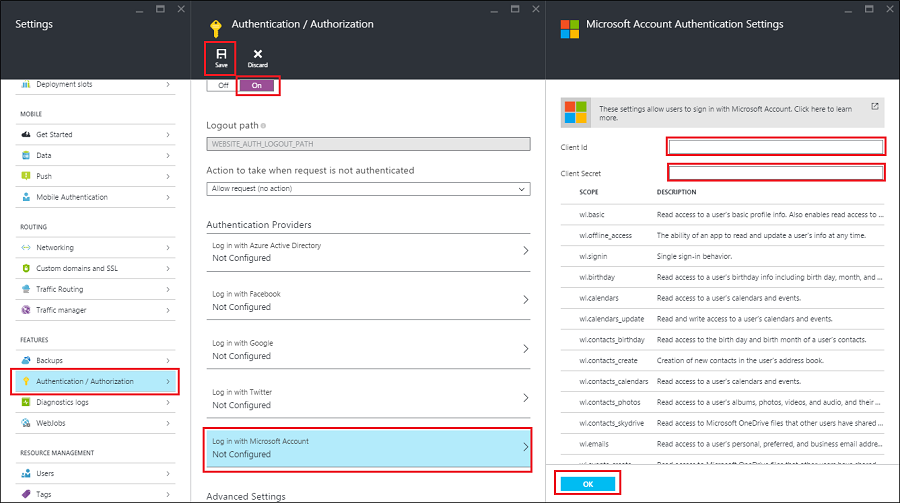Turn App Service Authentication Off
The image size is (900, 503).
(223, 86)
